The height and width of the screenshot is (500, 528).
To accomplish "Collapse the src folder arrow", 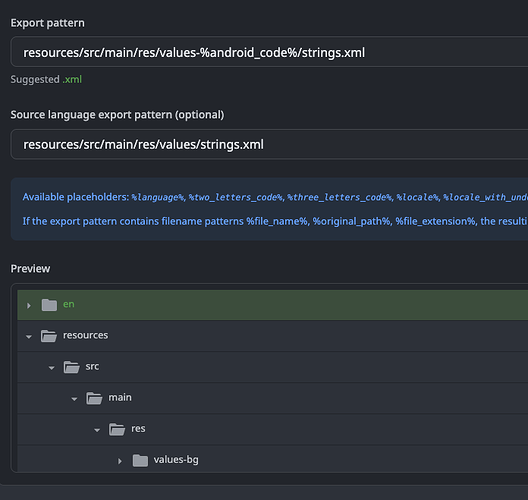I will coord(52,368).
